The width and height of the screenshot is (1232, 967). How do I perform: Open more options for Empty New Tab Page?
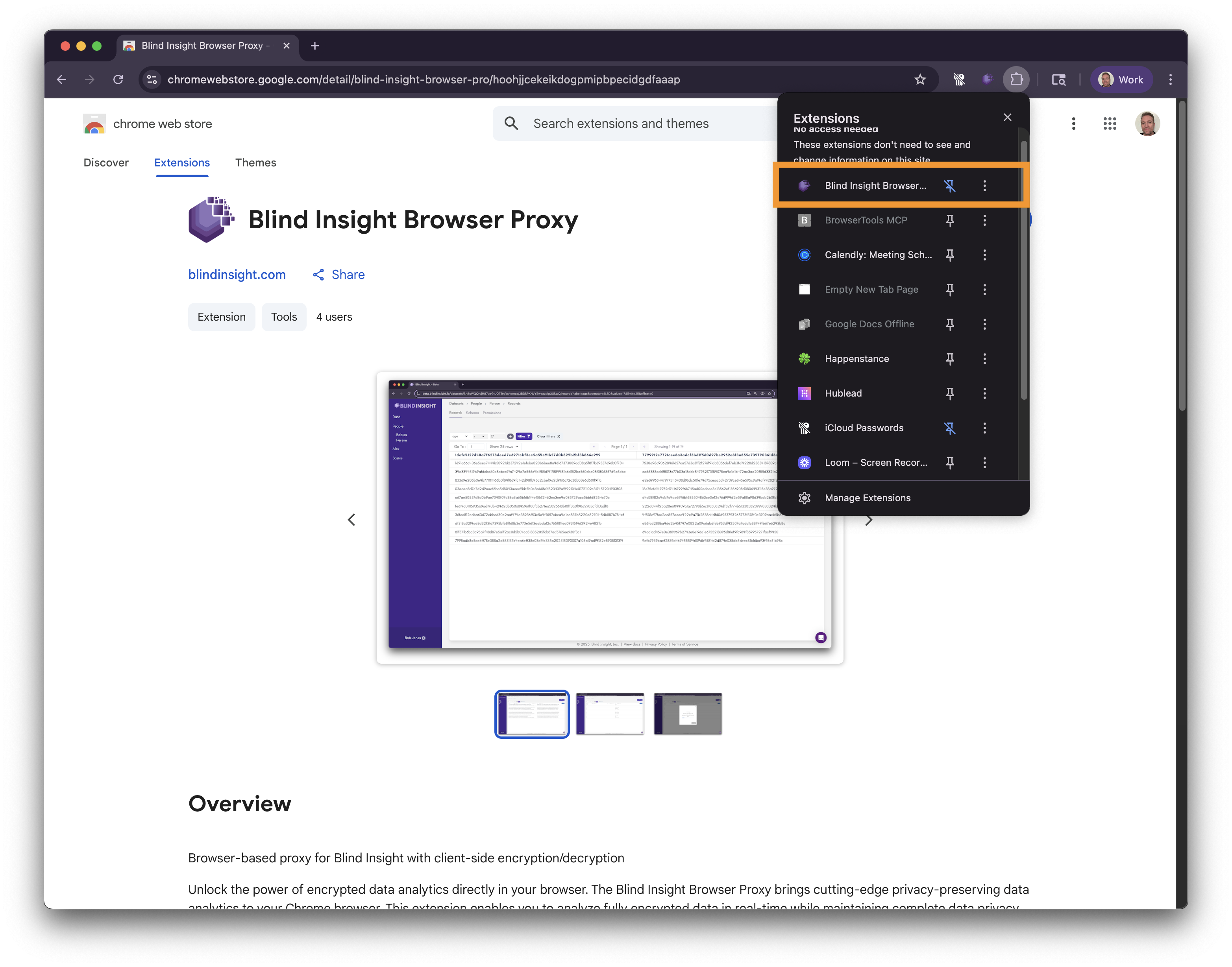click(x=984, y=289)
